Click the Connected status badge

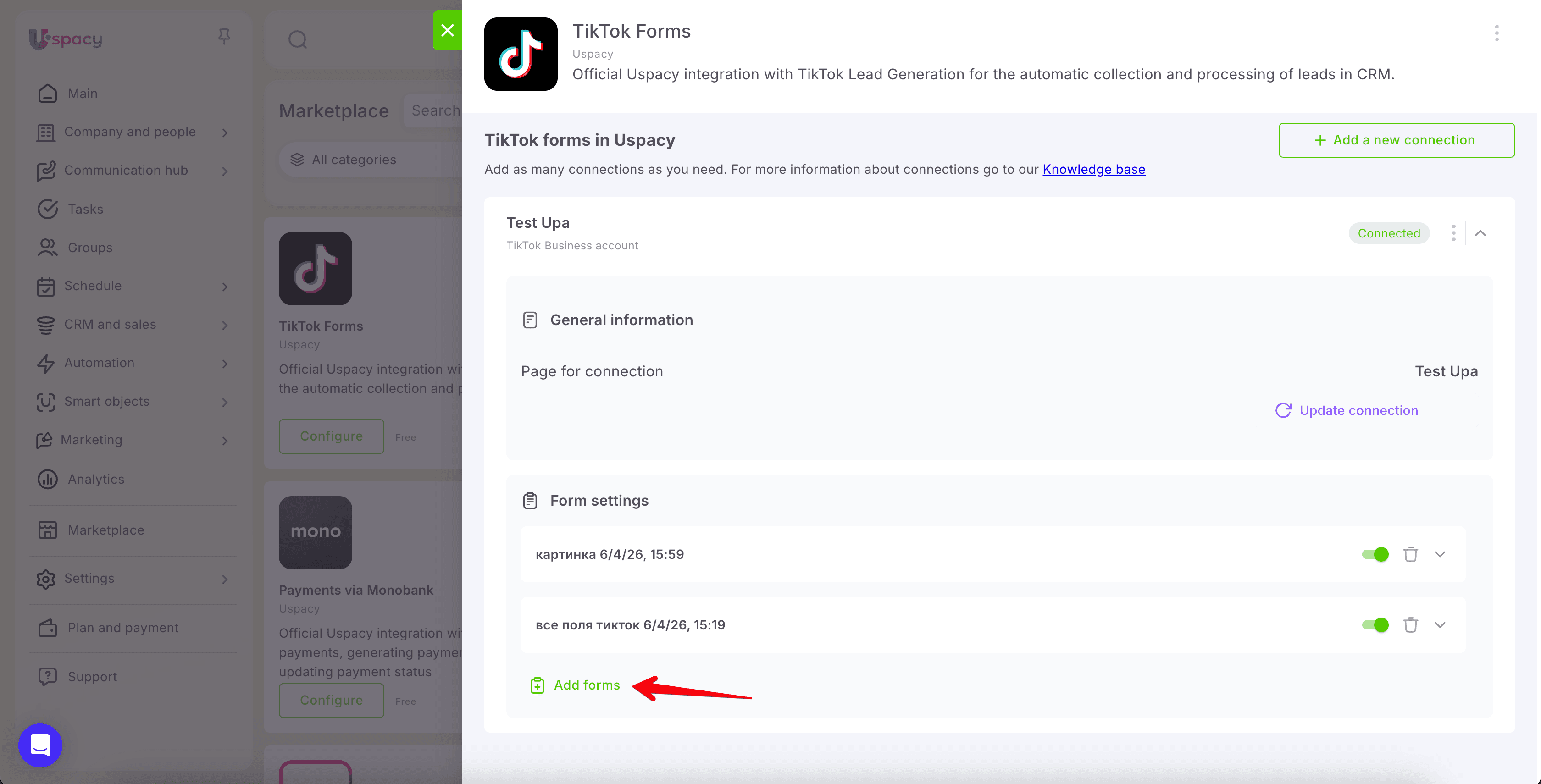point(1388,233)
